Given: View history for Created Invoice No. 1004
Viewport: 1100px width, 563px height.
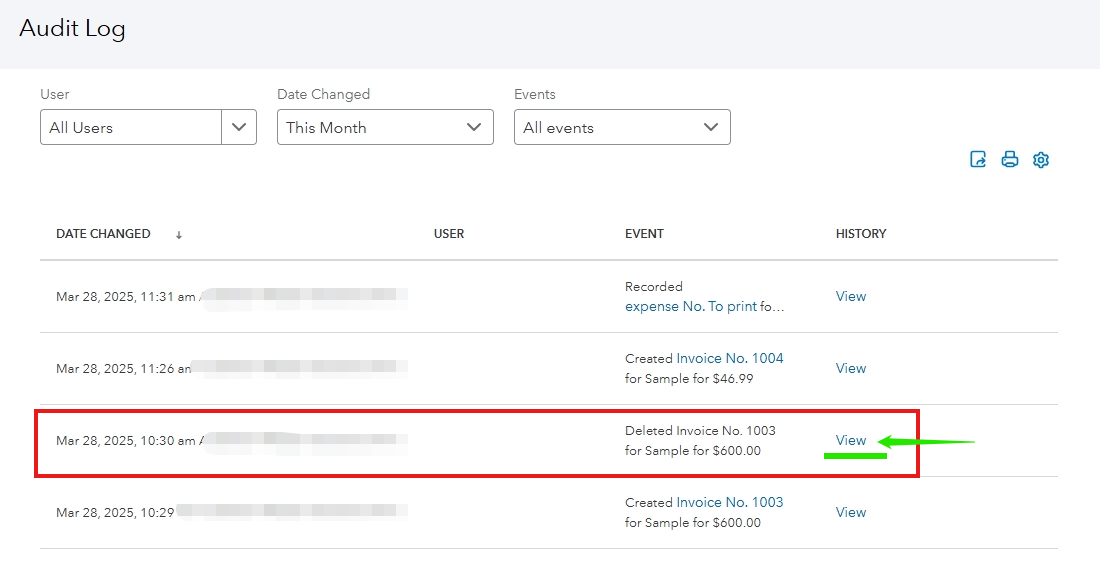Looking at the screenshot, I should click(851, 368).
